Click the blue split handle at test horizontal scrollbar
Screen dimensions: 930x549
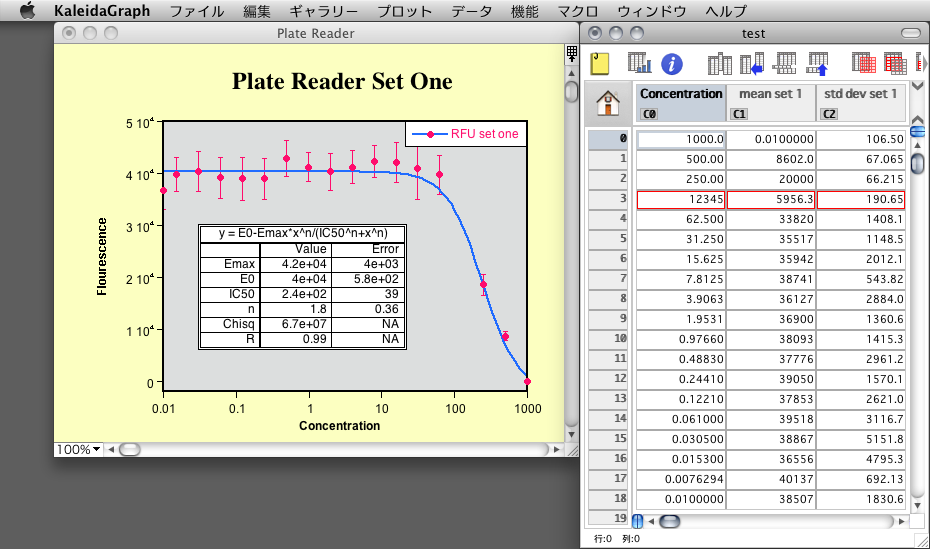click(x=638, y=521)
